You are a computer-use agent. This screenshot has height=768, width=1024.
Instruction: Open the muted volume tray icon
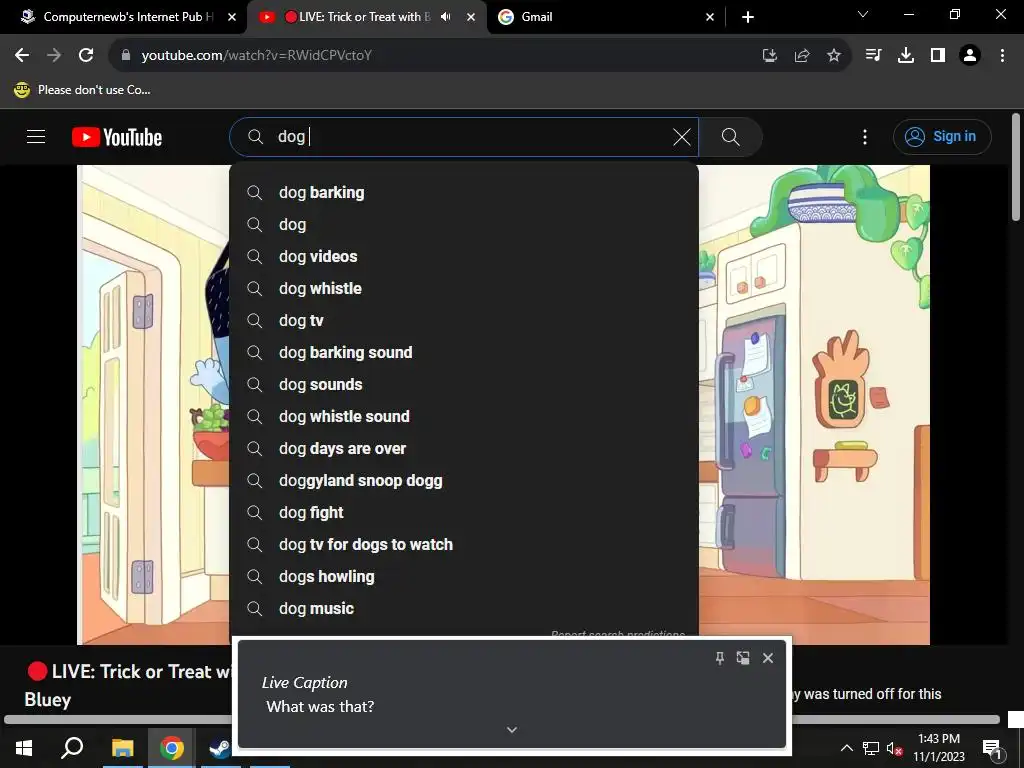(x=895, y=748)
